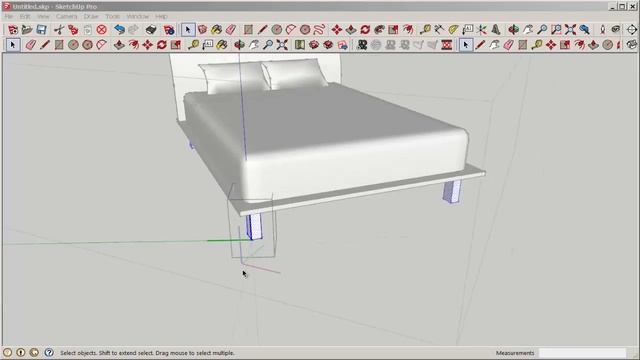
Task: Click the Add Location map icon
Action: click(x=300, y=44)
